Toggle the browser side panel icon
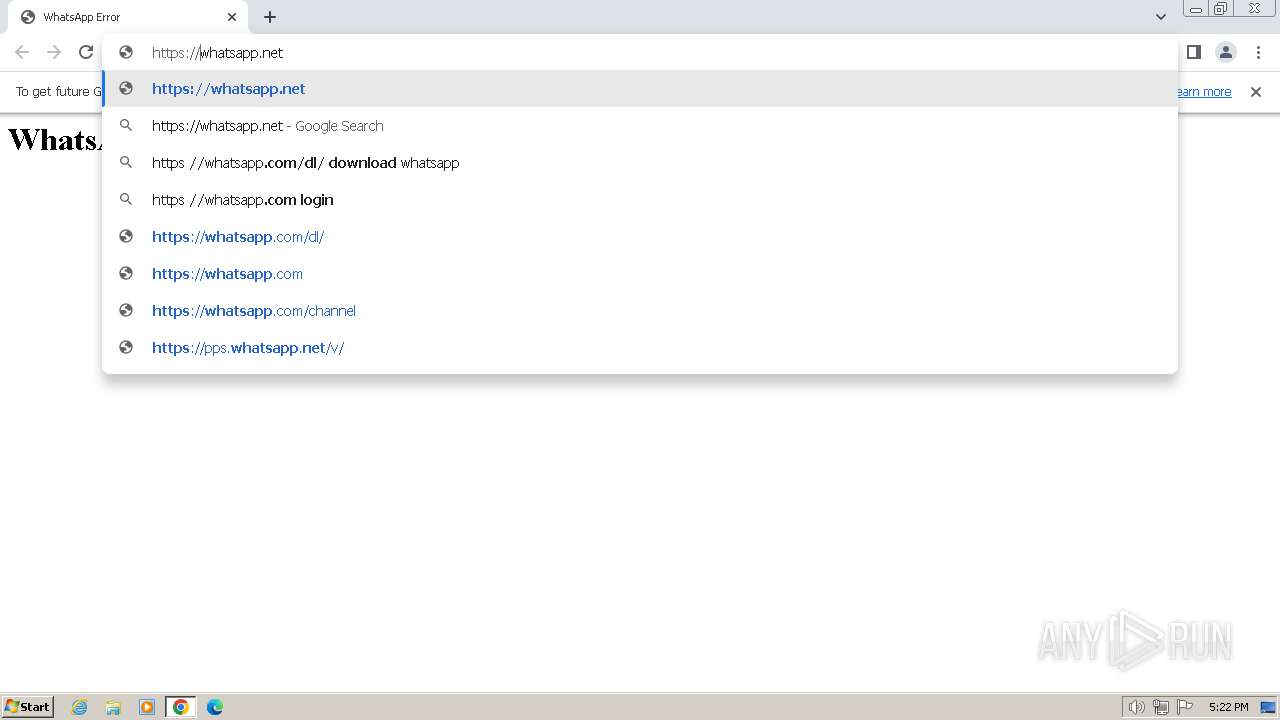This screenshot has width=1280, height=720. [1193, 52]
